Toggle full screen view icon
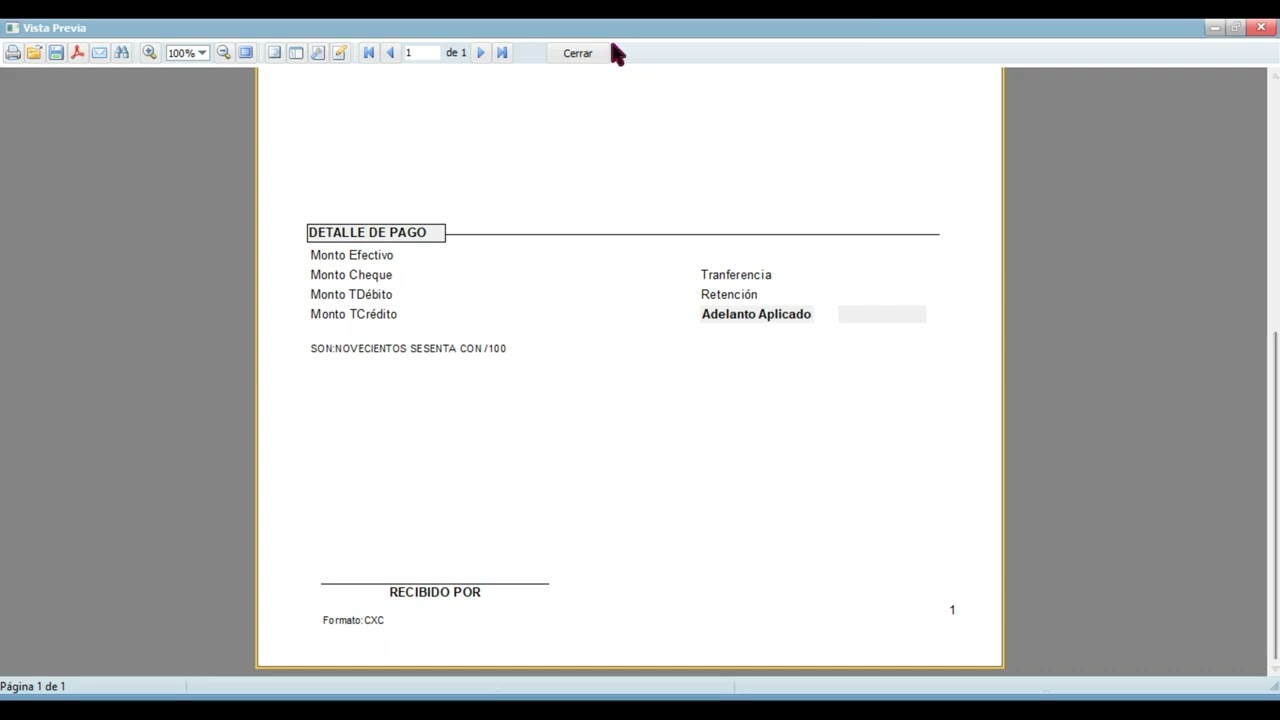The image size is (1280, 720). click(246, 53)
